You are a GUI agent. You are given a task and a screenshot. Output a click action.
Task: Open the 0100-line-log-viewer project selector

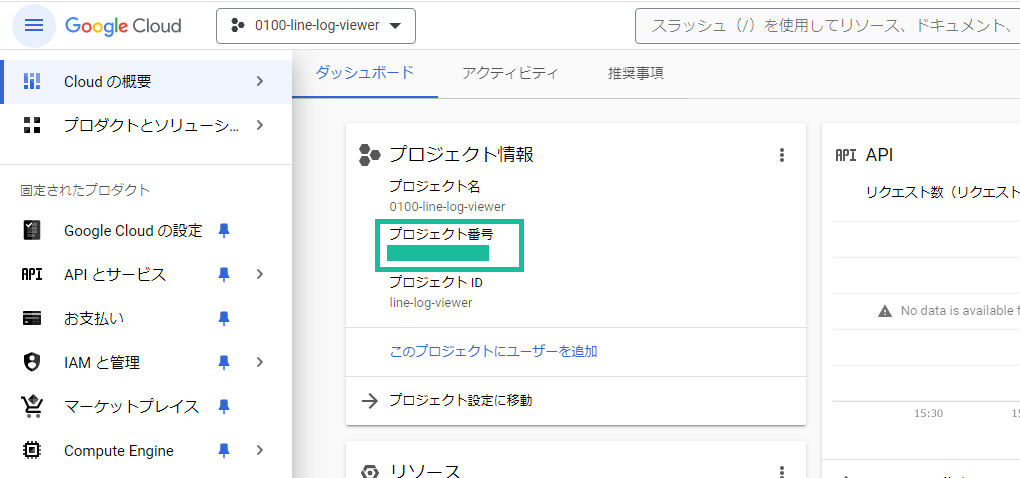pos(315,26)
